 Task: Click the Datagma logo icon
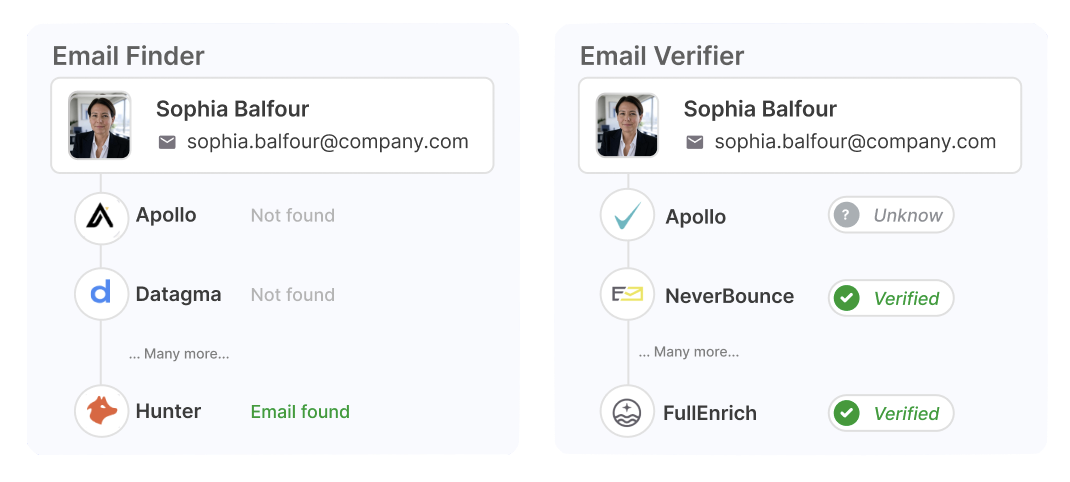(x=101, y=294)
